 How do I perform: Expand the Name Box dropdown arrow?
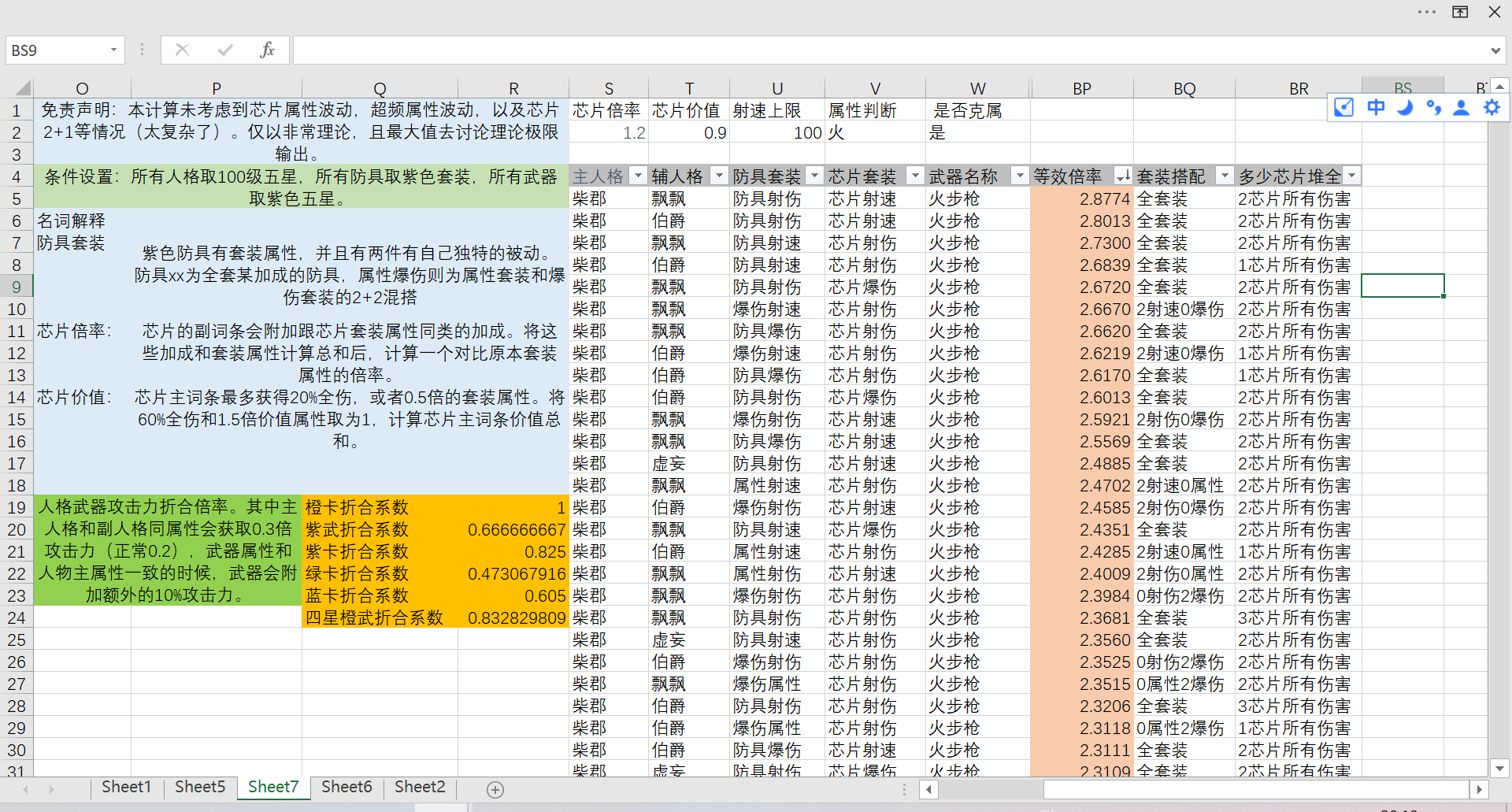(113, 50)
